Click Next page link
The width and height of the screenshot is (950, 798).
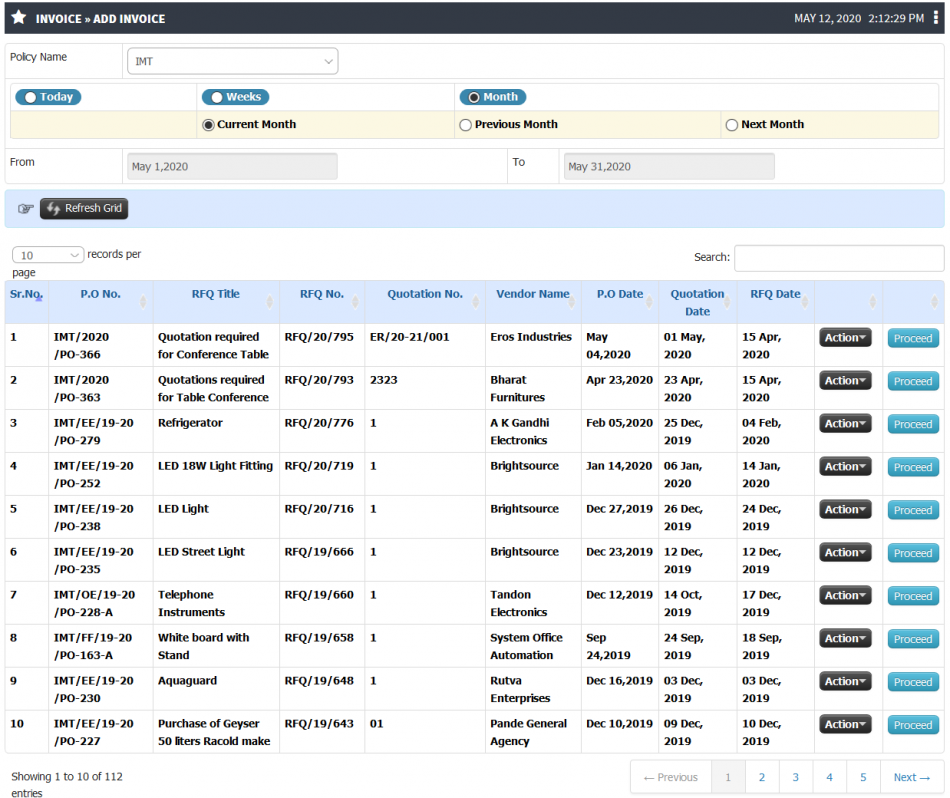(912, 777)
